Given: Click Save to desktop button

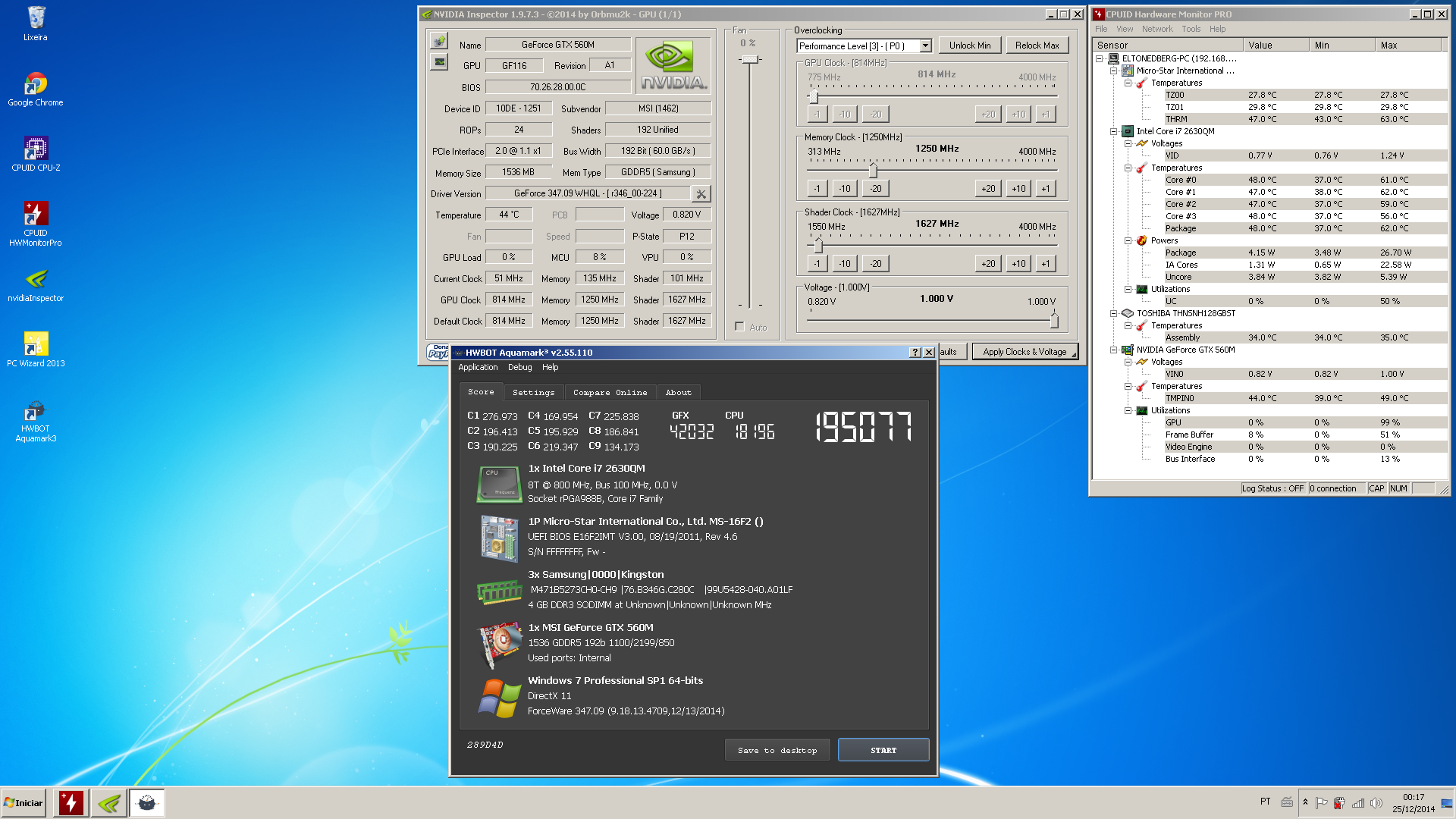Looking at the screenshot, I should click(x=777, y=751).
